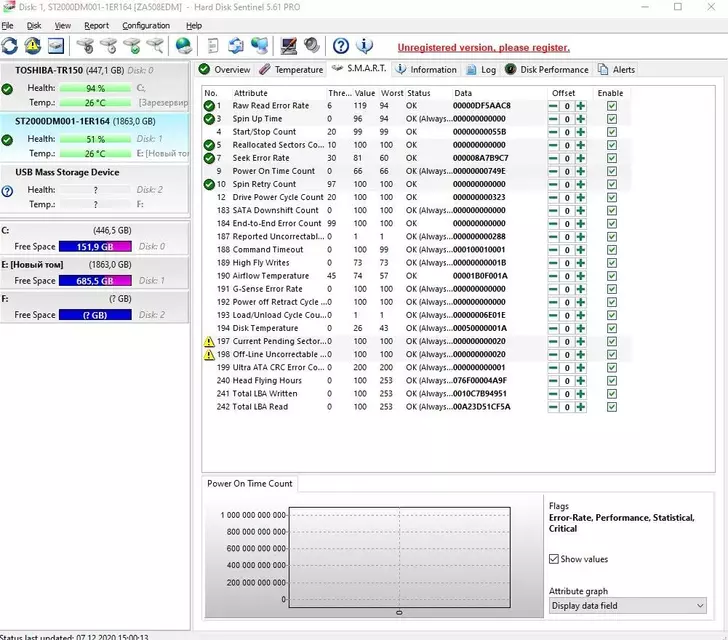This screenshot has width=728, height=640.
Task: Toggle Enable checkbox for Command Timeout
Action: pyautogui.click(x=612, y=250)
